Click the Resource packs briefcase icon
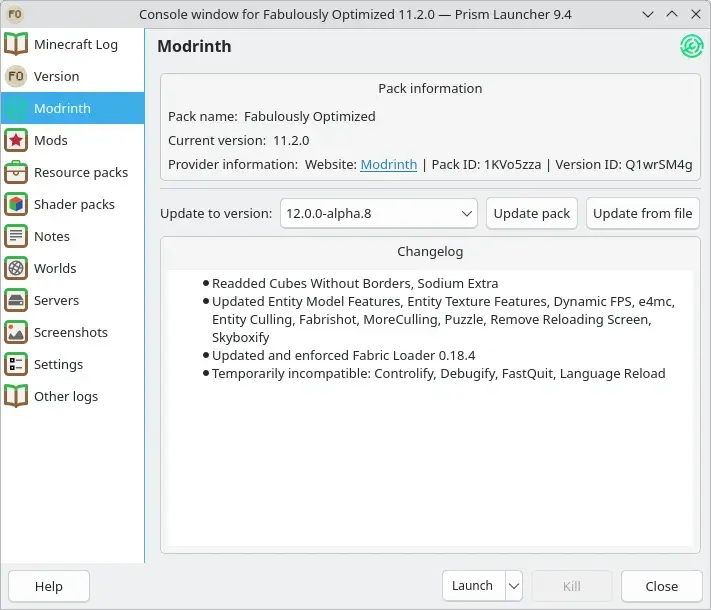This screenshot has width=711, height=610. [16, 172]
